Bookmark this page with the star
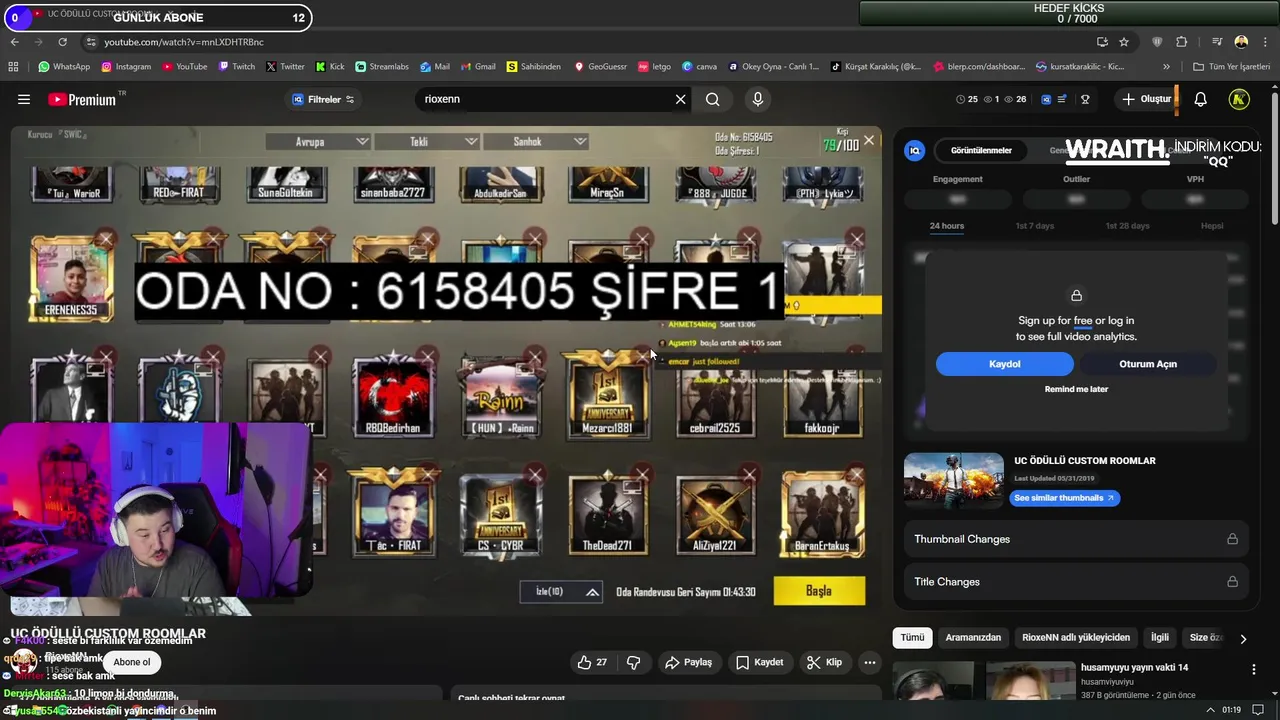Screen dimensions: 1280x720 pyautogui.click(x=1124, y=42)
